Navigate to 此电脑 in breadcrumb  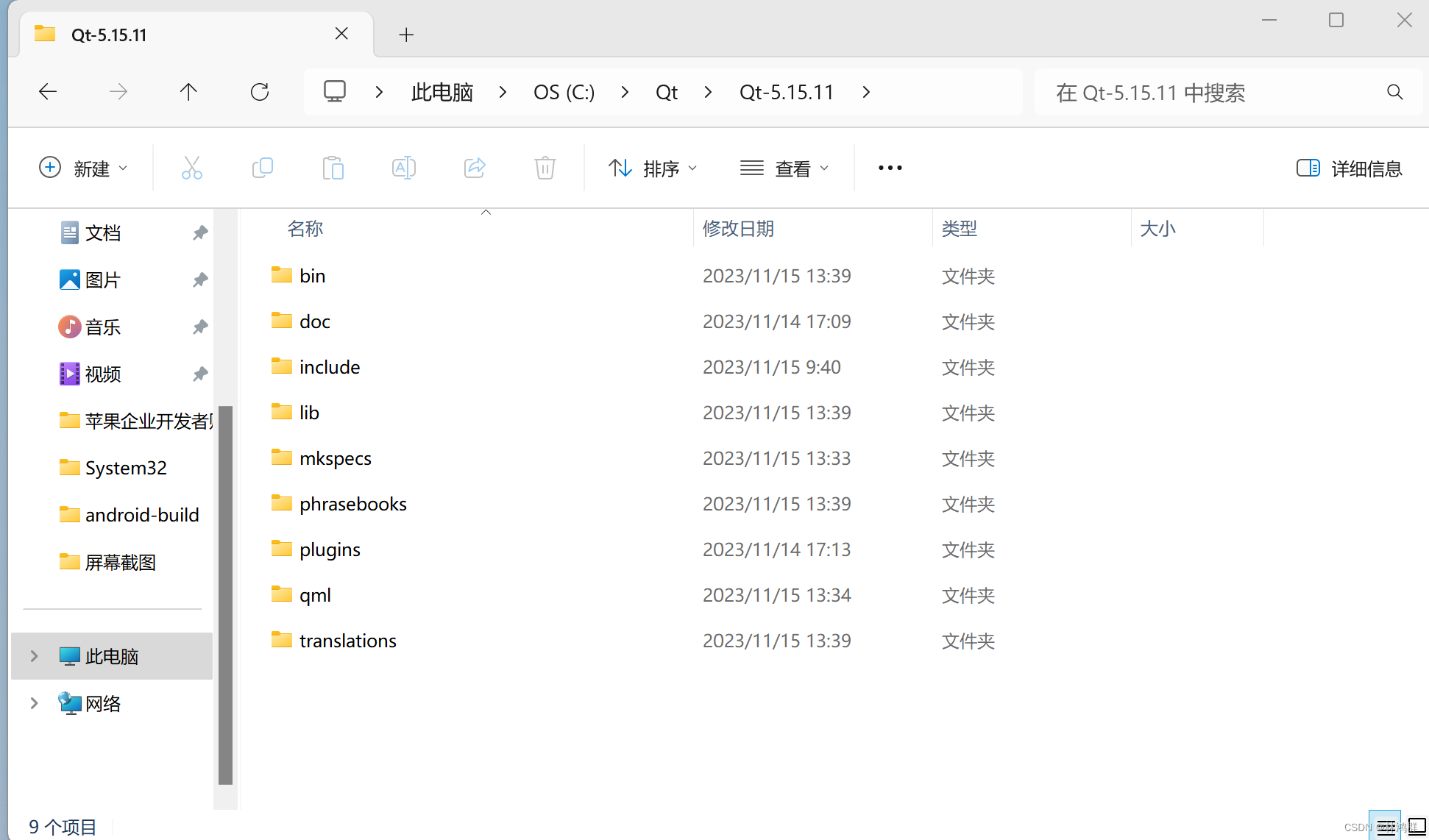[x=442, y=92]
